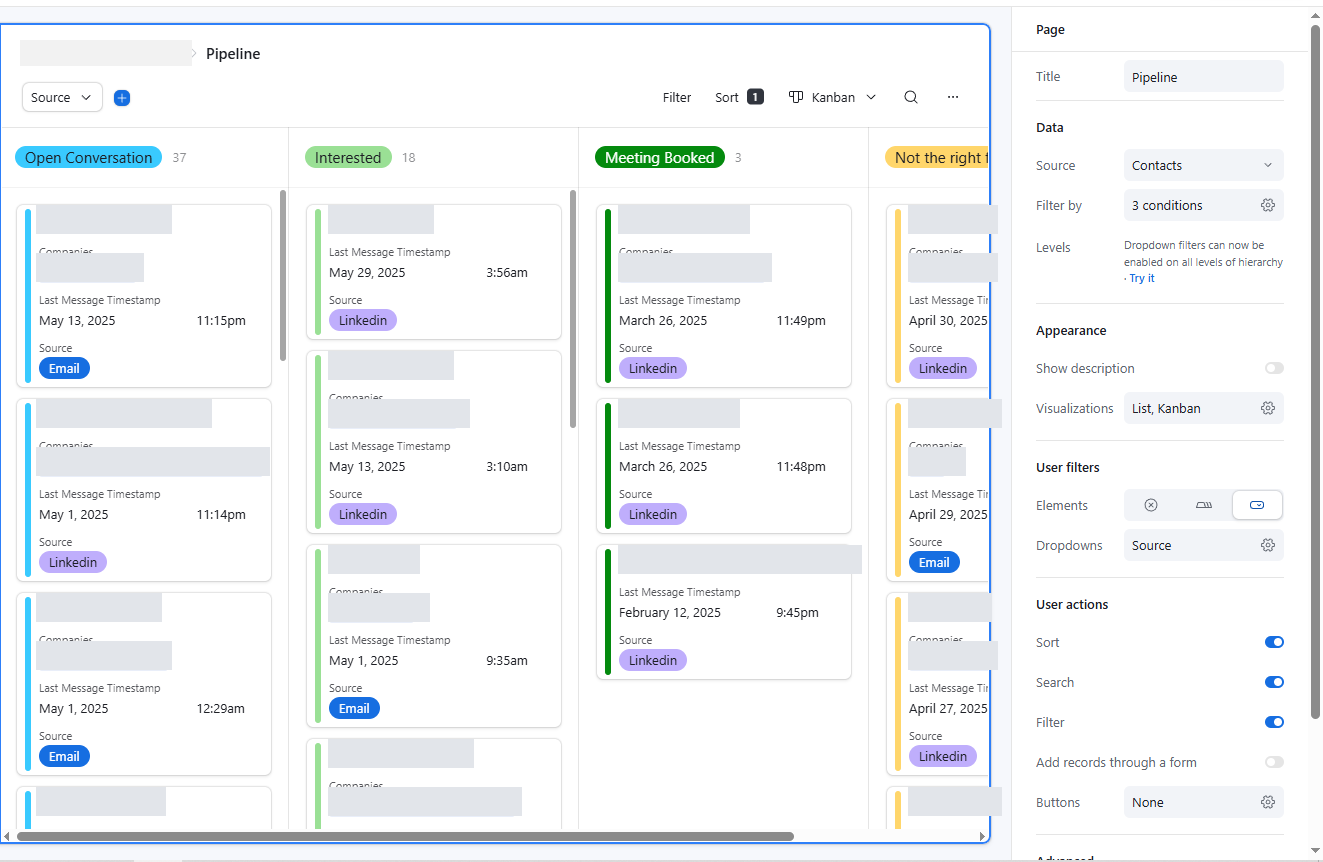The width and height of the screenshot is (1323, 862).
Task: Open the Buttons None field
Action: point(1204,802)
